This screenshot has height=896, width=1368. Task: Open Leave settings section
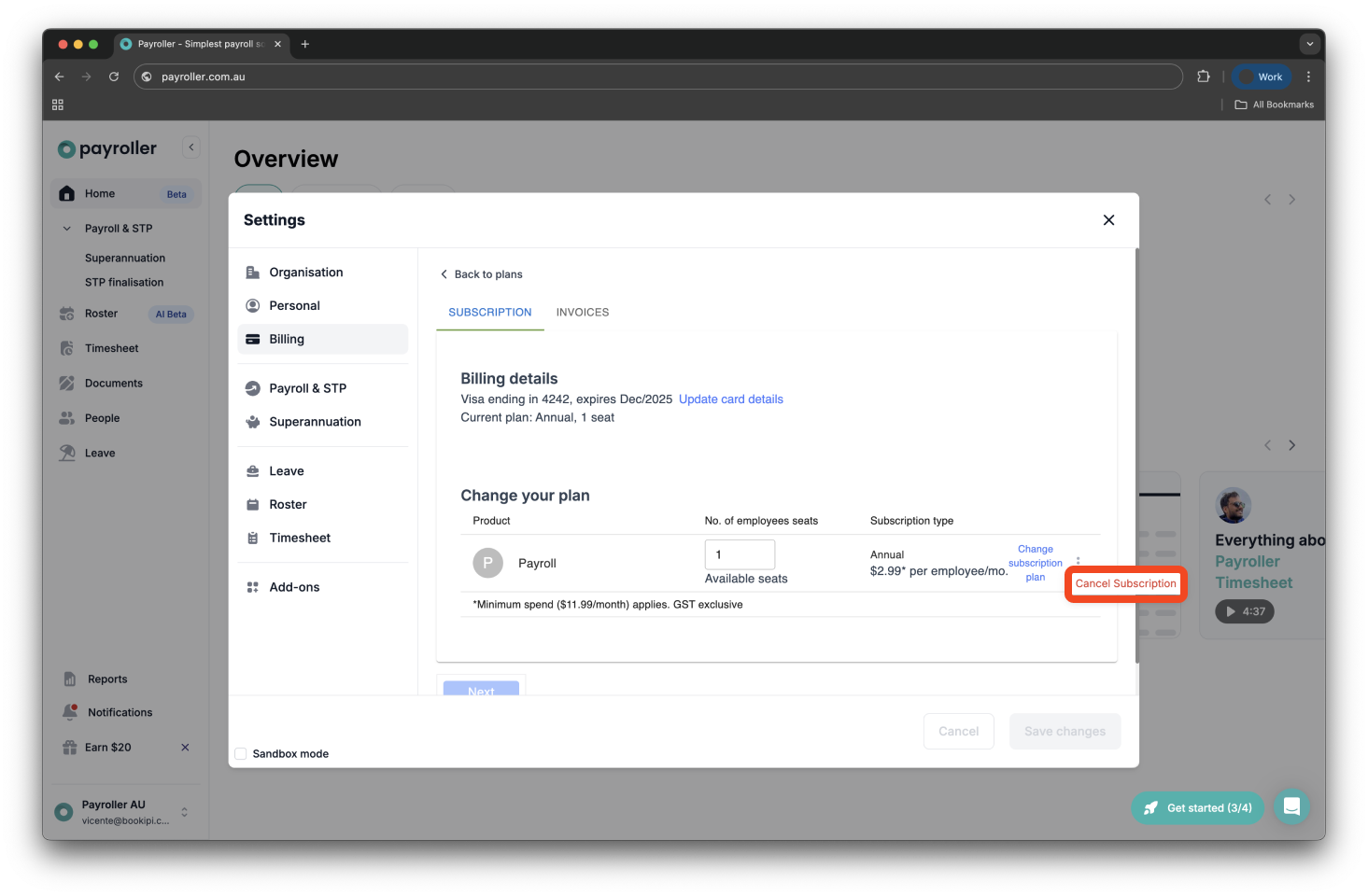point(322,471)
